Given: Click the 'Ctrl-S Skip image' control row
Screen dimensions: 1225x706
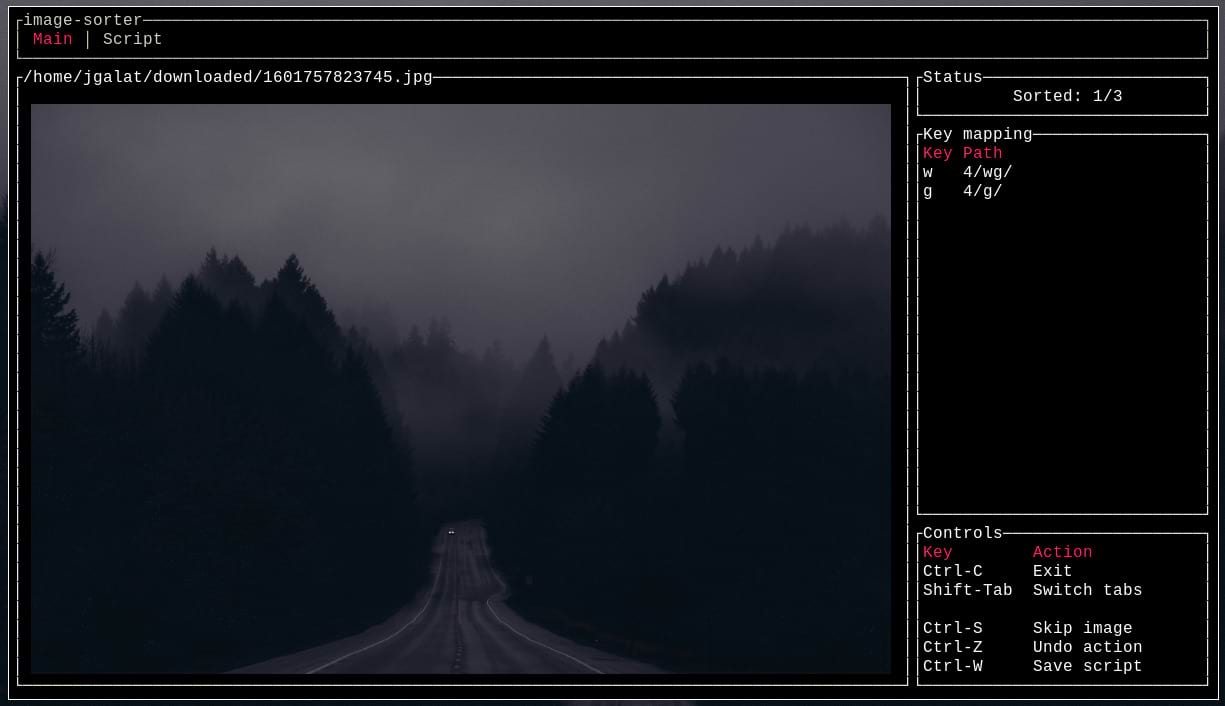Looking at the screenshot, I should click(1063, 628).
